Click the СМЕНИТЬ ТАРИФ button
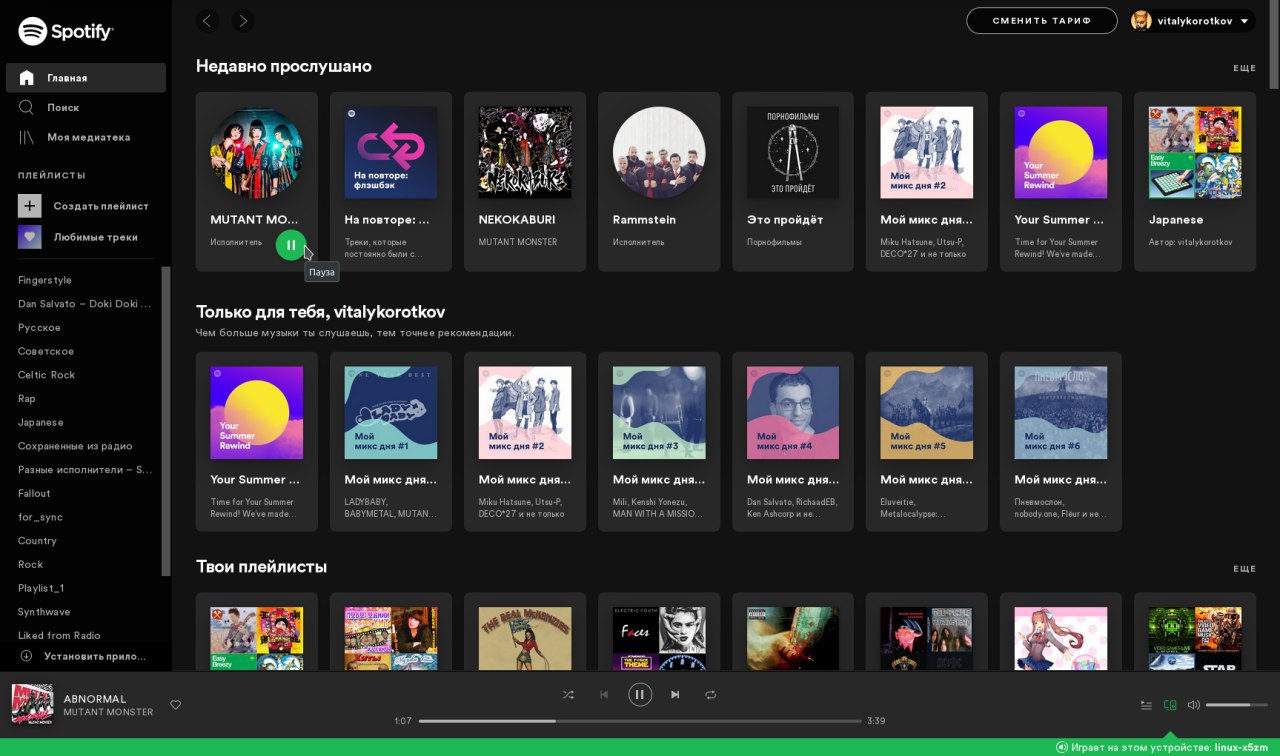1280x756 pixels. pyautogui.click(x=1042, y=20)
